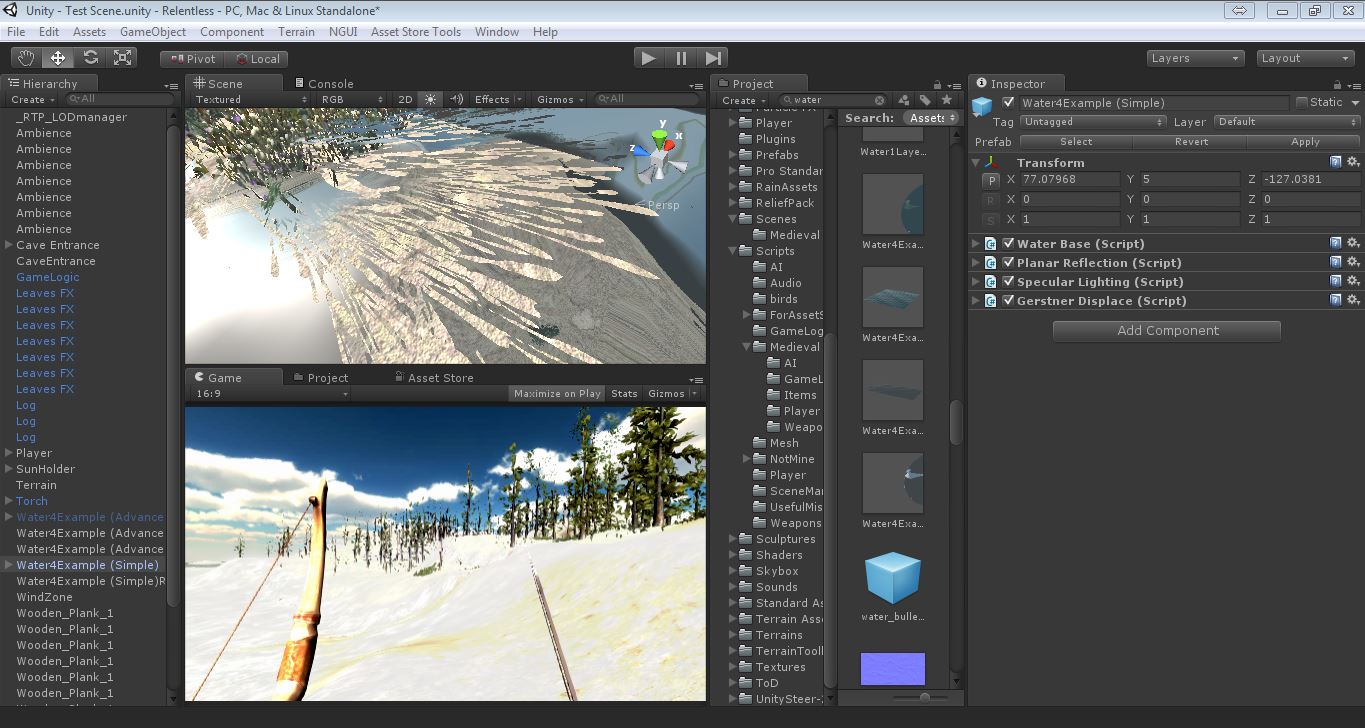This screenshot has width=1365, height=728.
Task: Open the Tag dropdown showing Untagged
Action: click(x=1092, y=122)
